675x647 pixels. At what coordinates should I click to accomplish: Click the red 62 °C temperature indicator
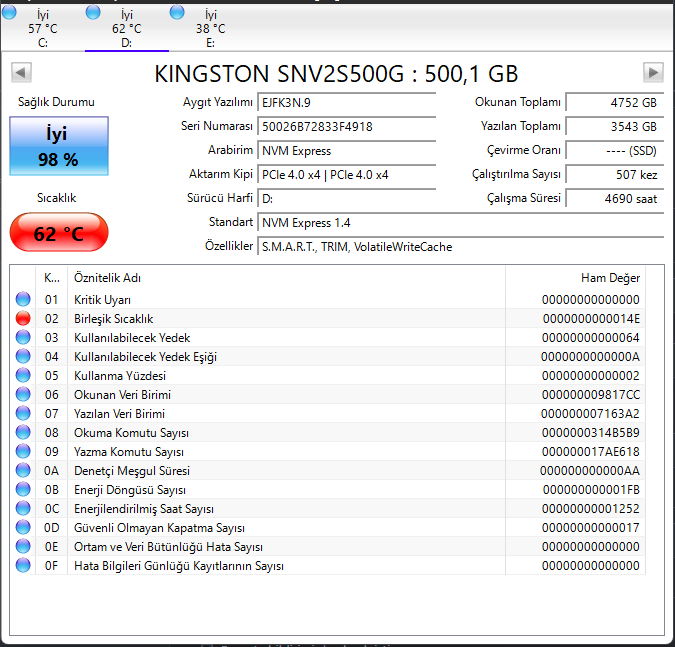click(59, 232)
